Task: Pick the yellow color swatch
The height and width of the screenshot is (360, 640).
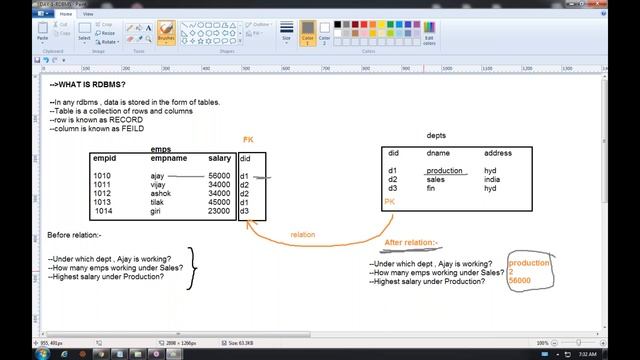Action: [382, 24]
